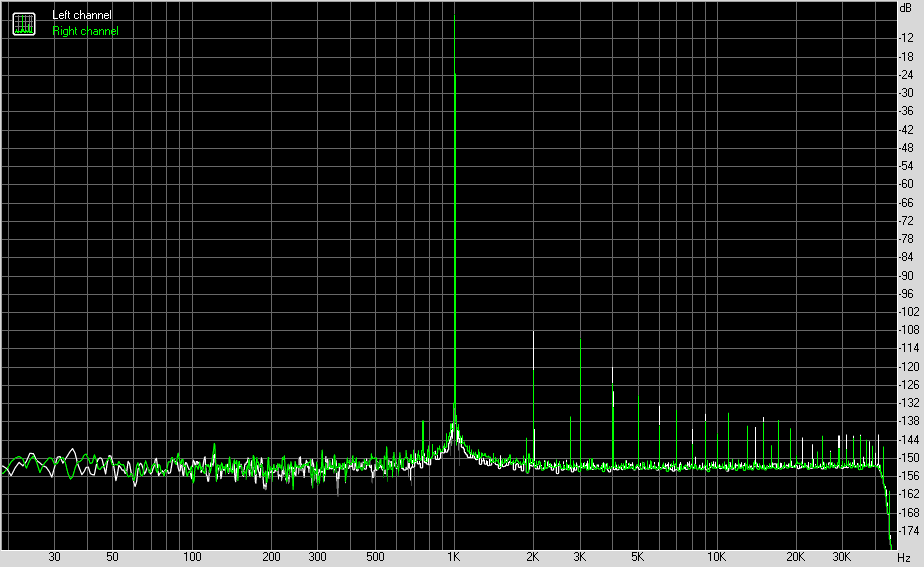Click the '200' frequency axis label
The width and height of the screenshot is (924, 567).
coord(271,557)
